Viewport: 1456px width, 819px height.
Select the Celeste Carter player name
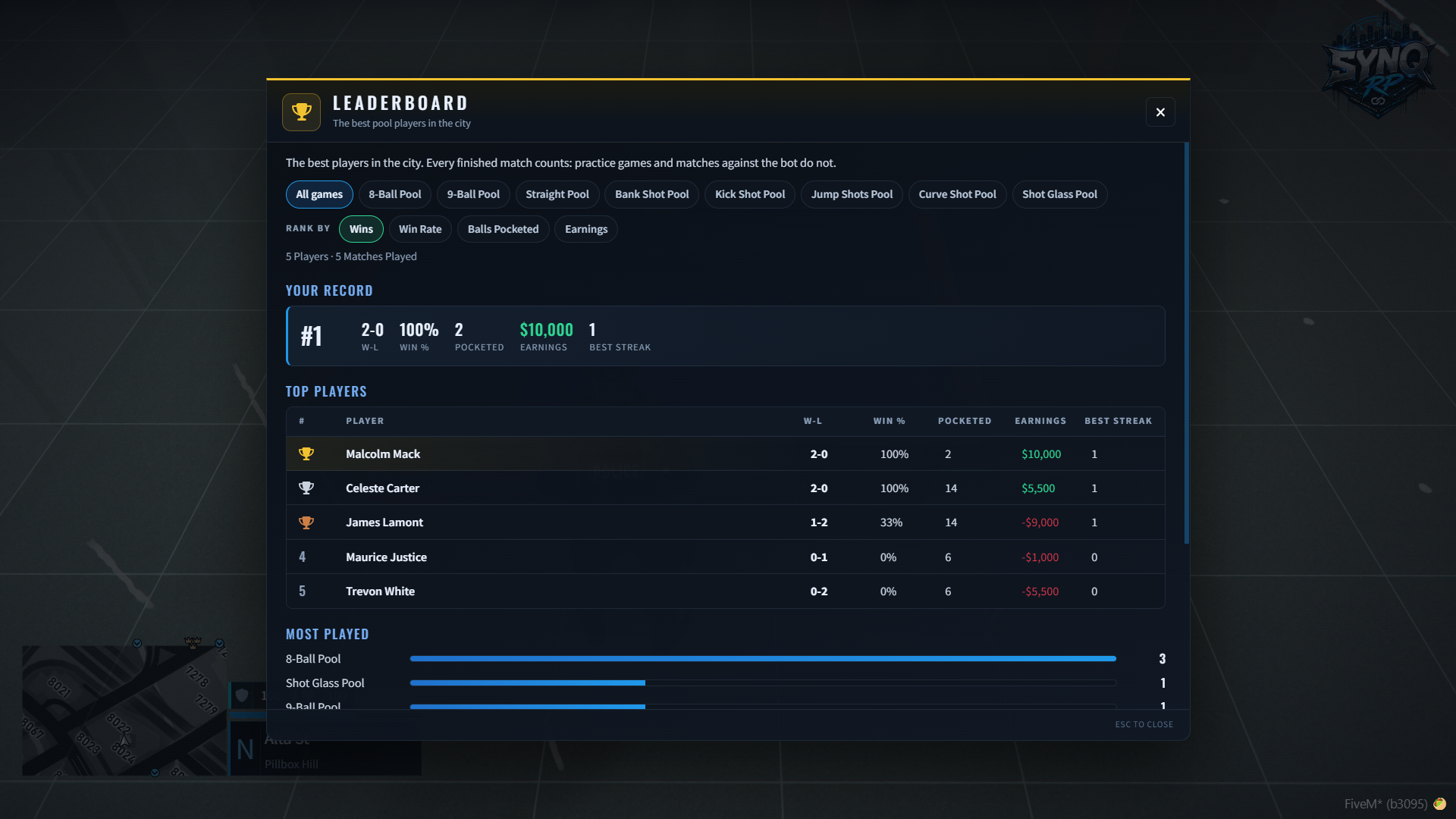point(382,488)
